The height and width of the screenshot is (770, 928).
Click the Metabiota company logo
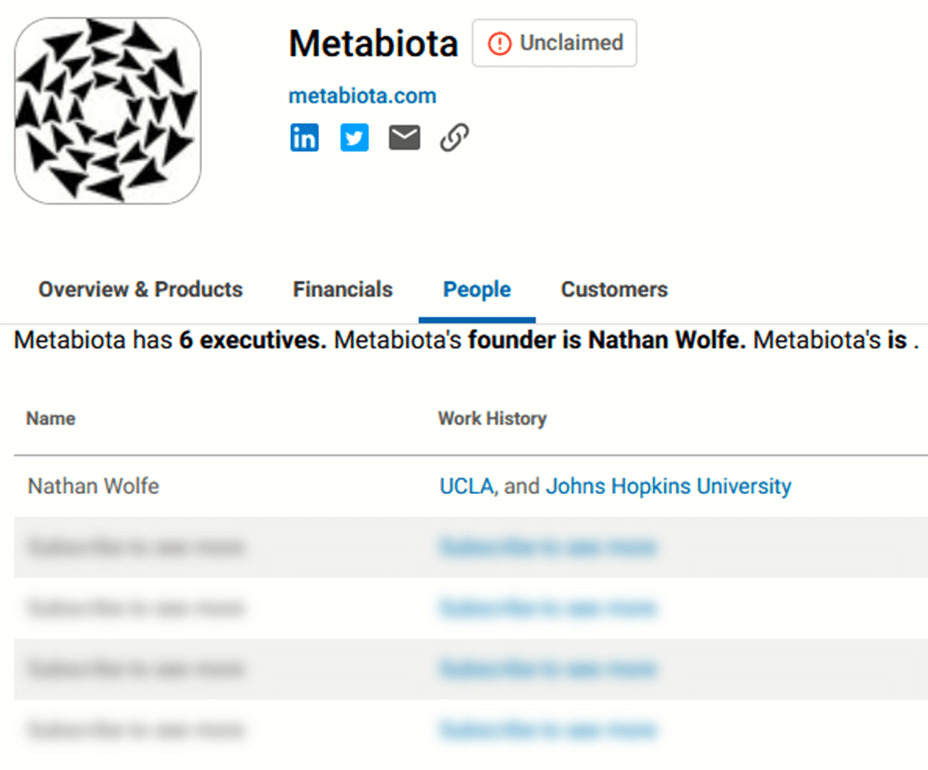(x=108, y=111)
